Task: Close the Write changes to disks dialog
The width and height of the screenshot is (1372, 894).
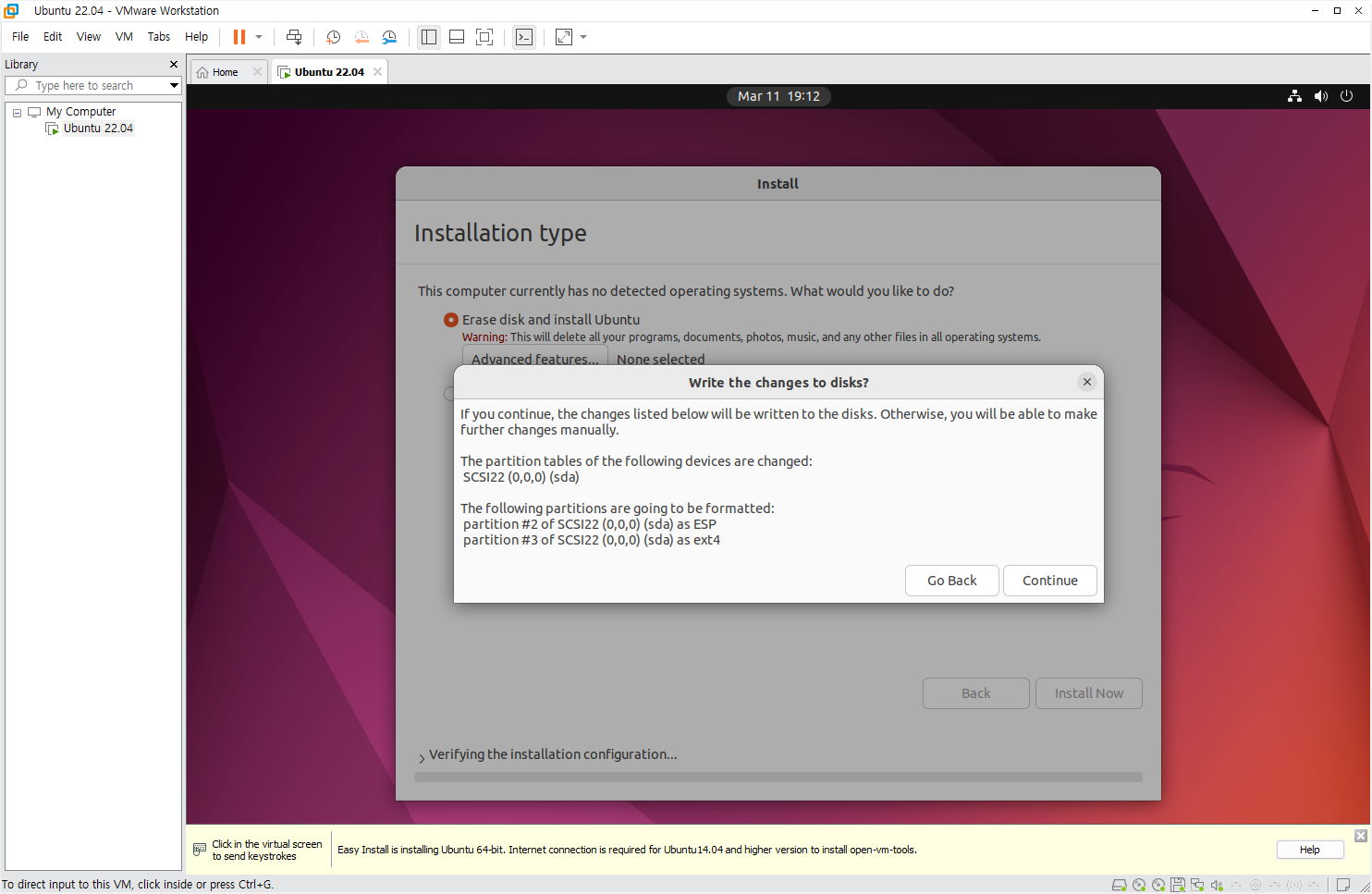Action: tap(1087, 382)
